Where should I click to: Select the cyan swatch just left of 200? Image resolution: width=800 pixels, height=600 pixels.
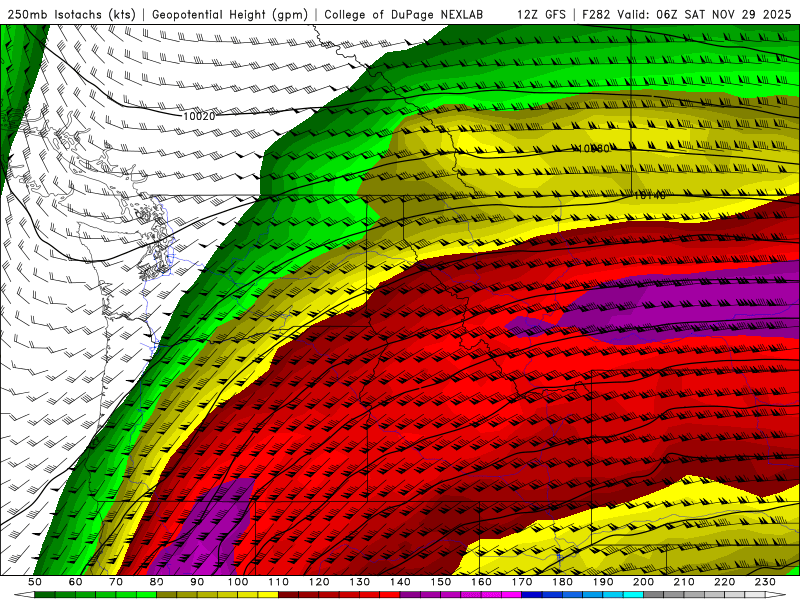pyautogui.click(x=634, y=595)
